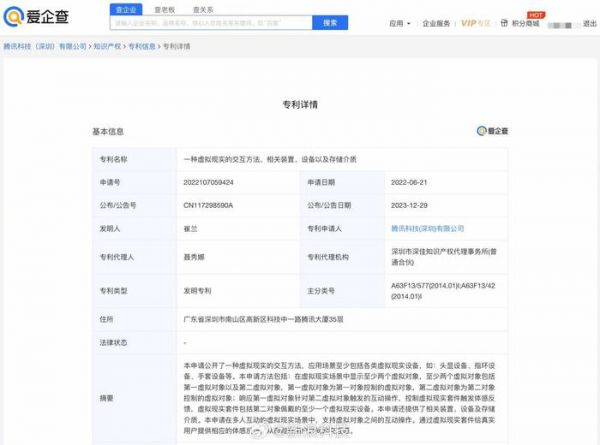Open the 知识产权 breadcrumb link
The width and height of the screenshot is (600, 445).
coord(108,46)
